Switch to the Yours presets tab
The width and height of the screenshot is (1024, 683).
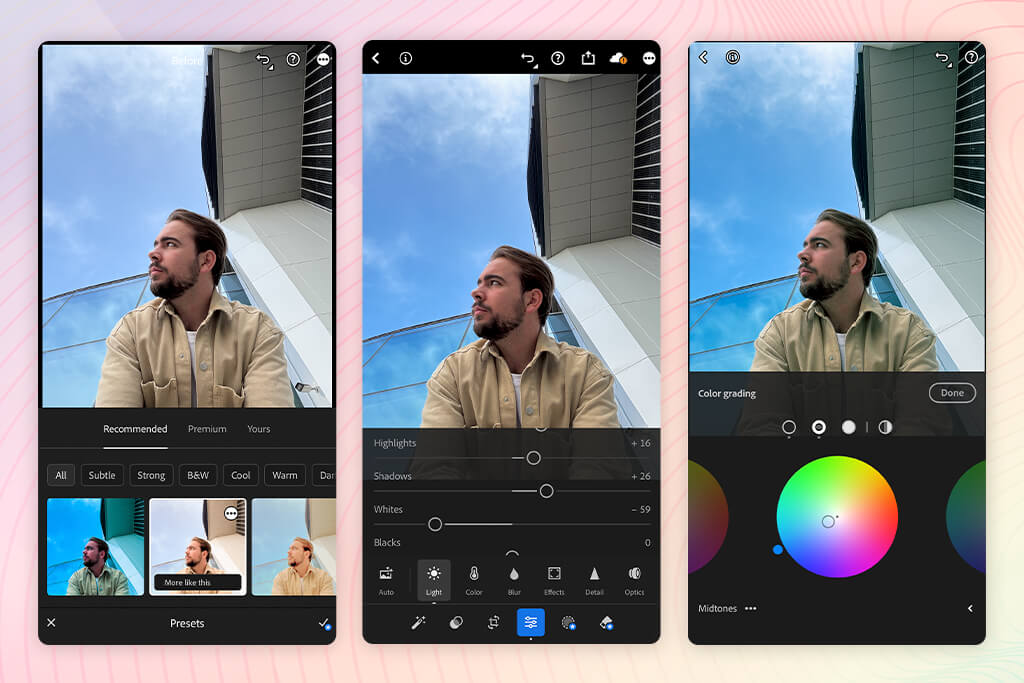259,429
